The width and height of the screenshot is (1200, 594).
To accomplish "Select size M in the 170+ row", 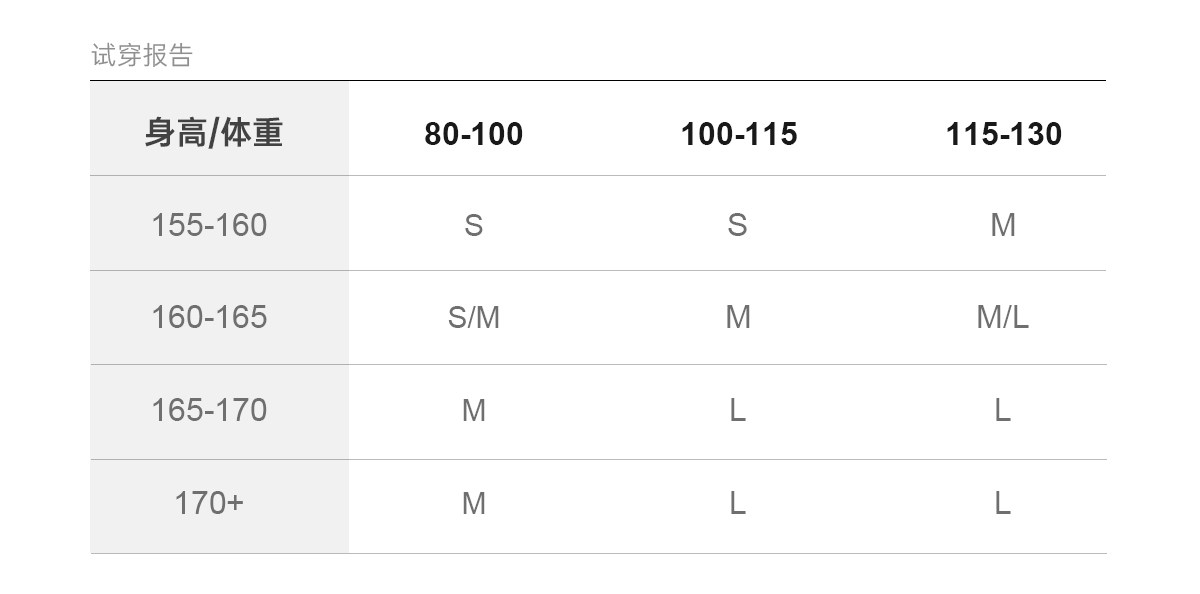I will [473, 503].
